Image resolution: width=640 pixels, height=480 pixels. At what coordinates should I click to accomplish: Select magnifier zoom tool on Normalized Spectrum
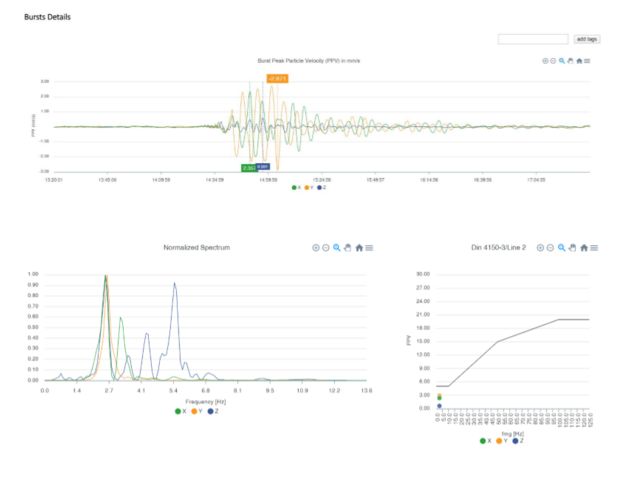[x=337, y=247]
